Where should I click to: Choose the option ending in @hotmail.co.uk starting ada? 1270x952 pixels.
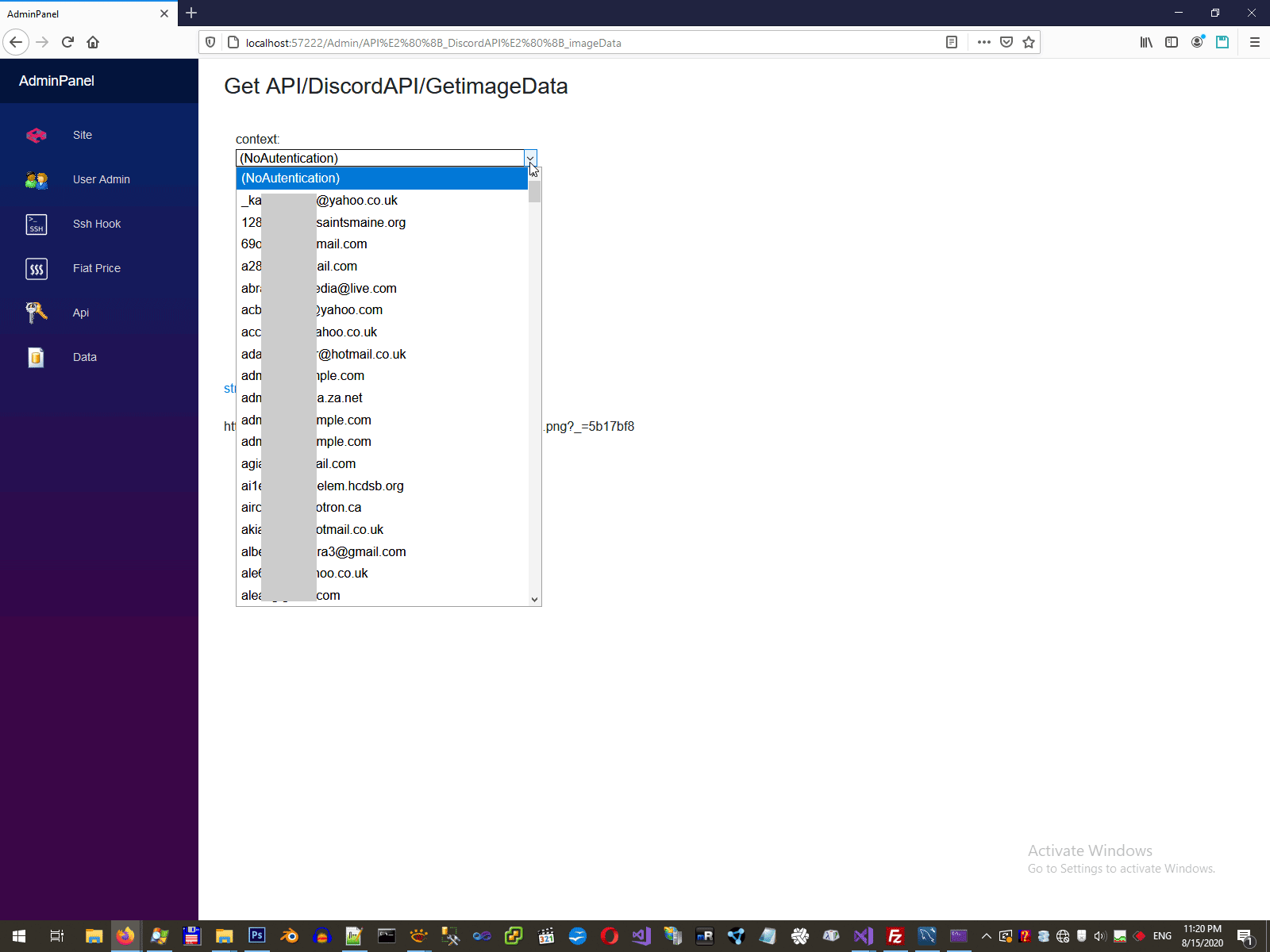382,355
